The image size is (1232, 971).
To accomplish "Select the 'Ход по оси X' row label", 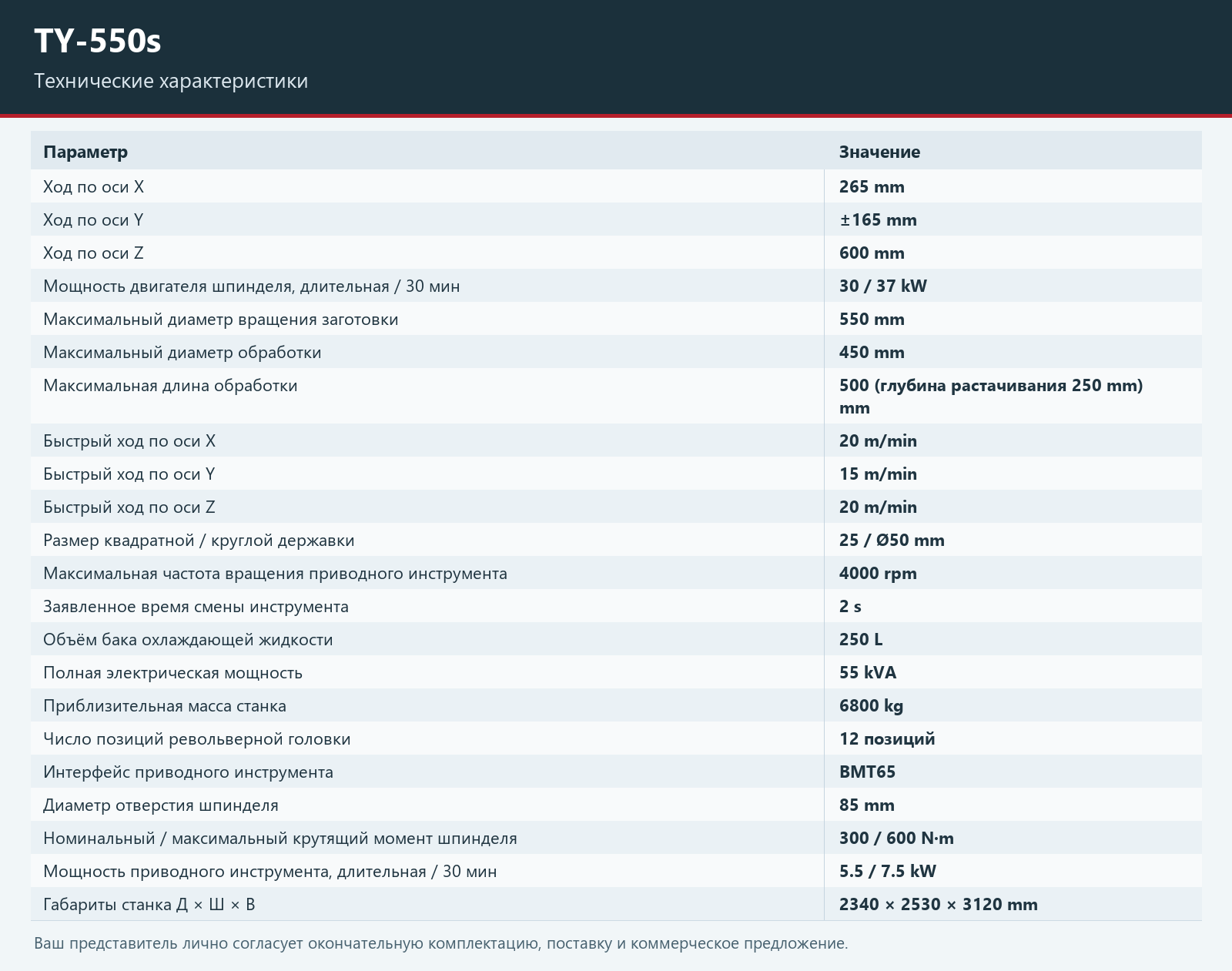I will coord(93,186).
